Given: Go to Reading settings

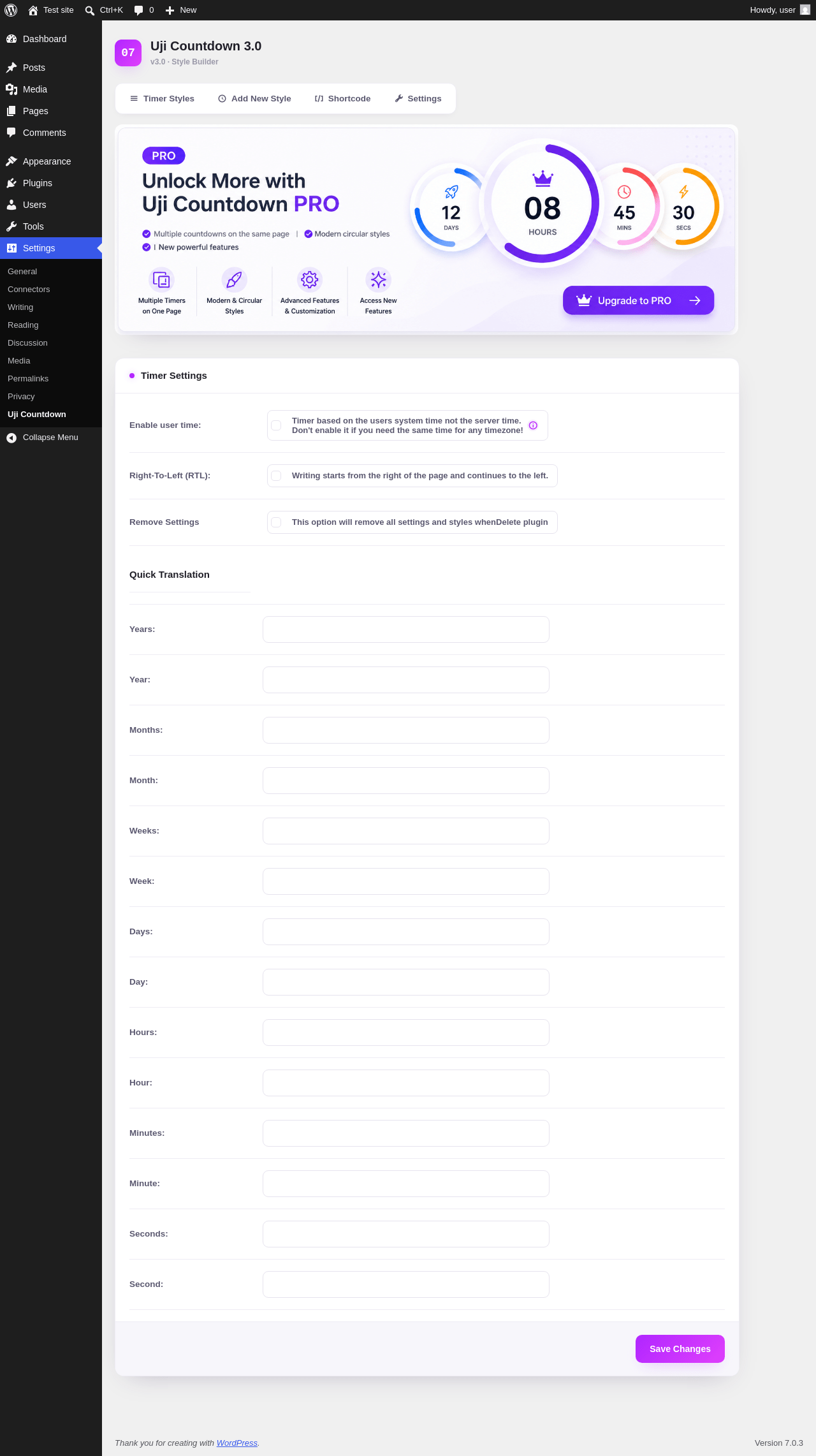Looking at the screenshot, I should [23, 325].
